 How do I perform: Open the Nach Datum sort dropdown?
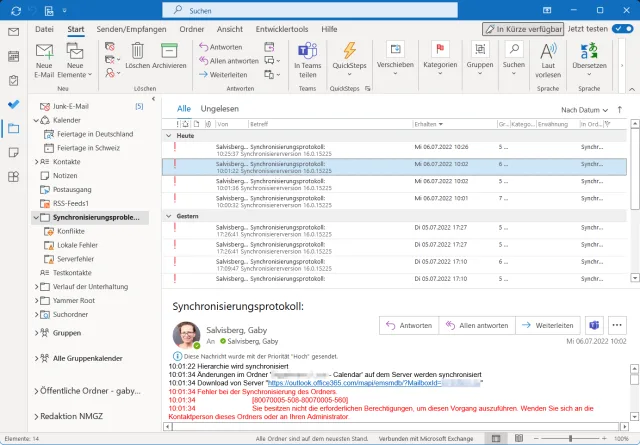[584, 109]
